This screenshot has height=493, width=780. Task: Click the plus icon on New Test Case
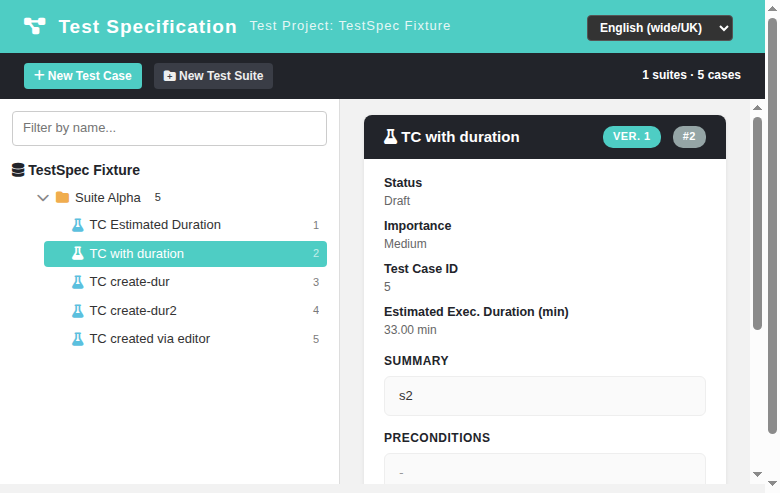tap(39, 75)
